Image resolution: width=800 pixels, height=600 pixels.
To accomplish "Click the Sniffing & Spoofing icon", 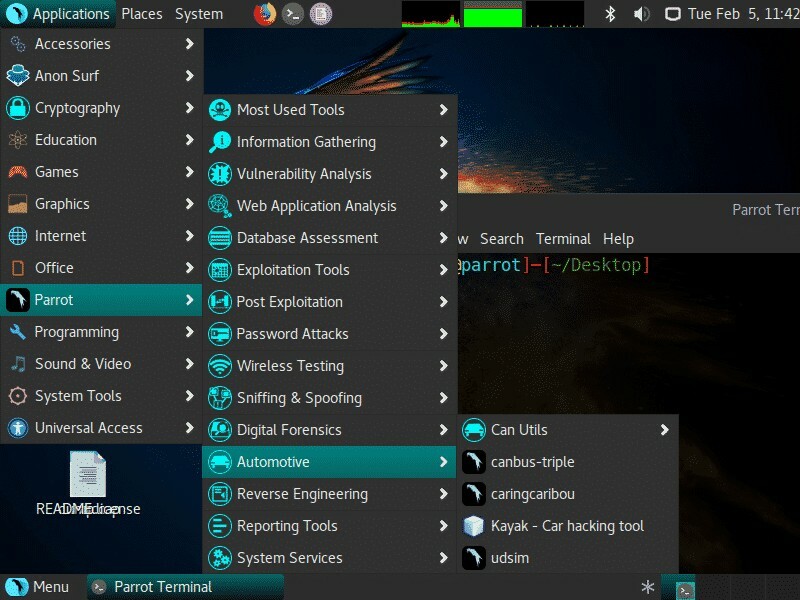I will pyautogui.click(x=220, y=398).
